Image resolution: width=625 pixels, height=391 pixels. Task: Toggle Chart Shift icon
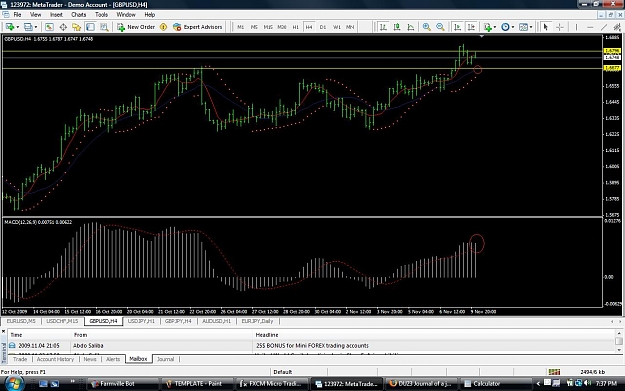point(471,27)
